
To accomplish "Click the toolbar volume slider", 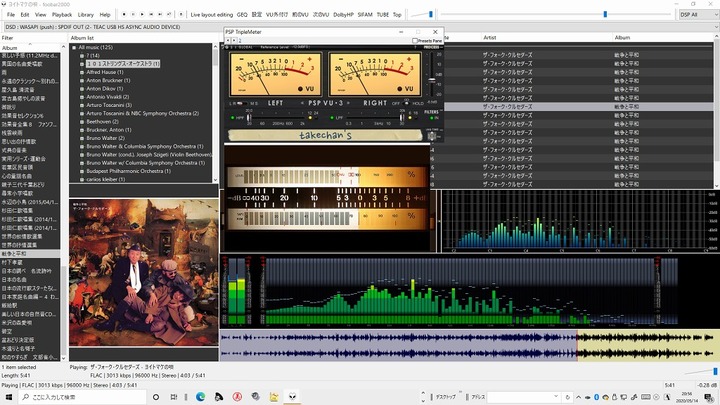I will coord(422,15).
